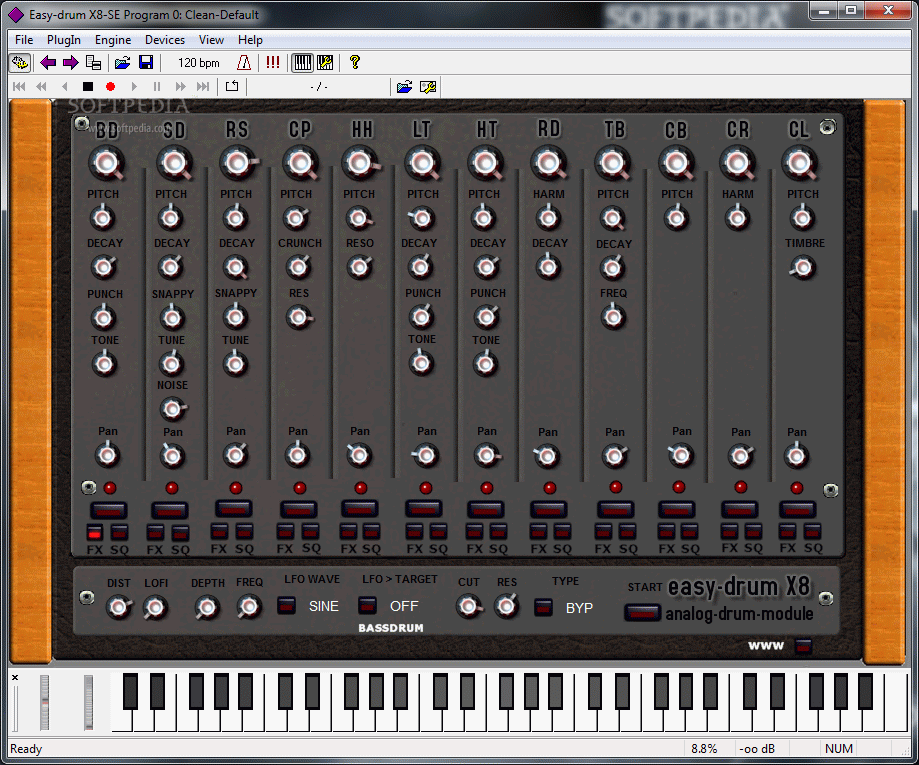Toggle the SD channel FX switch

click(x=155, y=532)
